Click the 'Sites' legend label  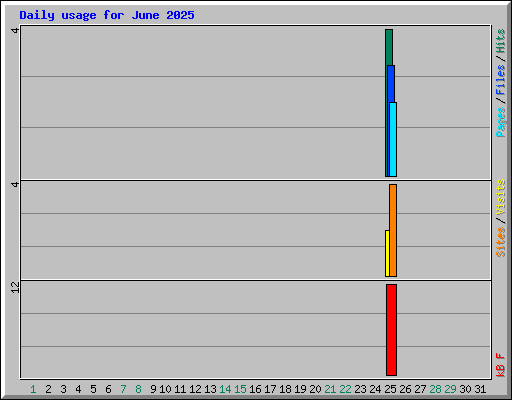[x=500, y=242]
